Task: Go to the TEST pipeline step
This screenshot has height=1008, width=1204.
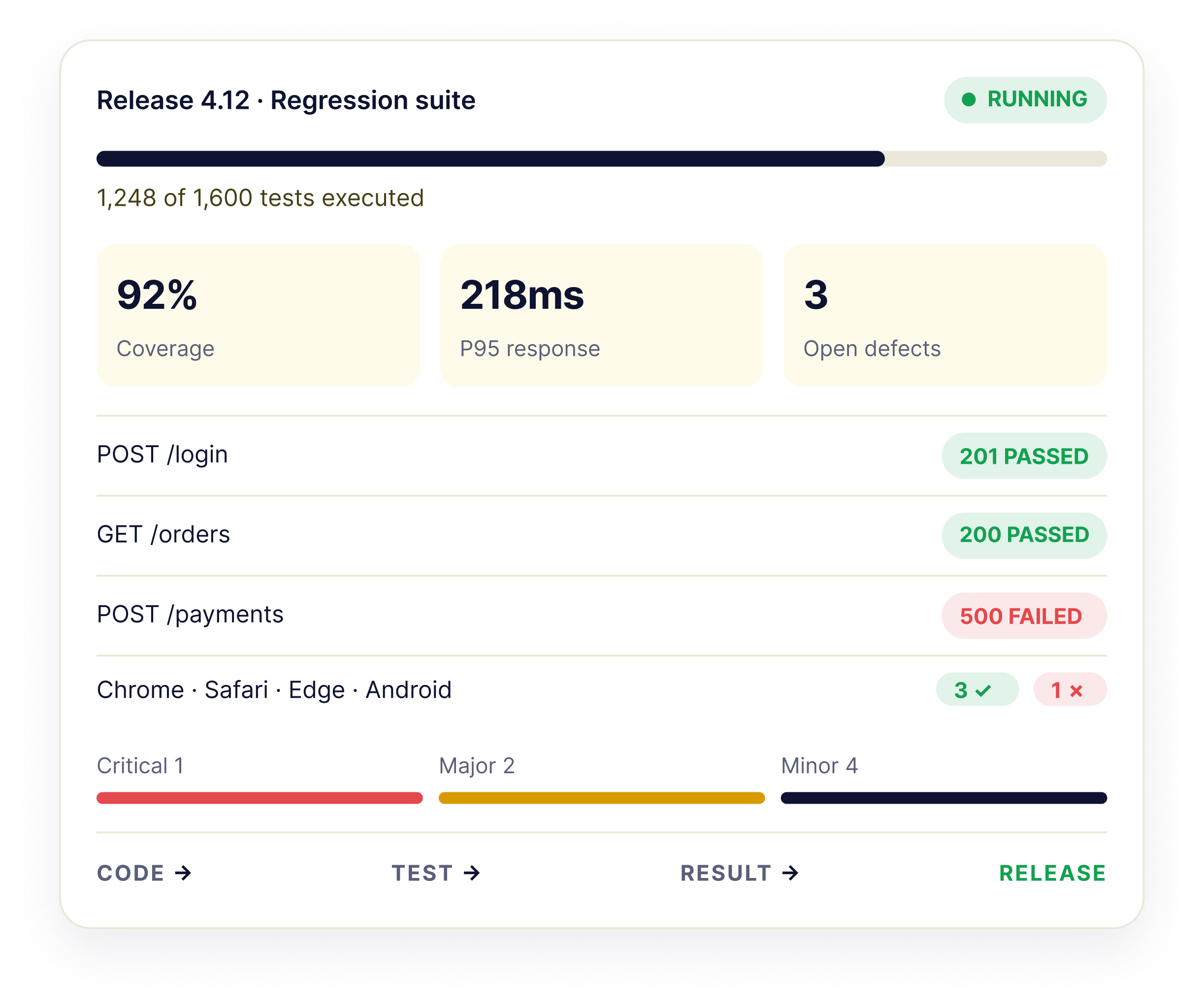Action: click(x=422, y=873)
